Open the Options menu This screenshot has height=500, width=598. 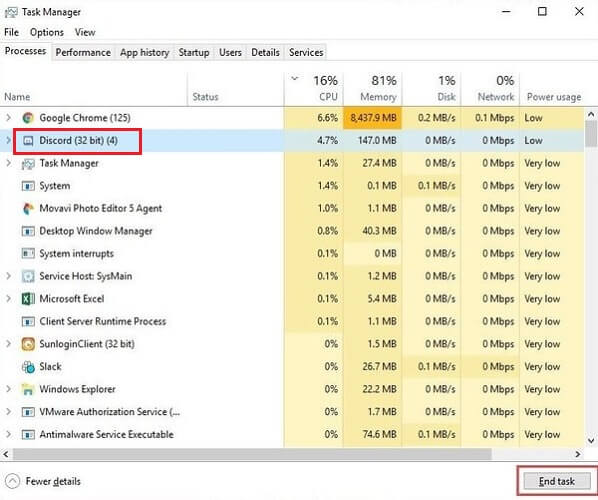pyautogui.click(x=47, y=32)
